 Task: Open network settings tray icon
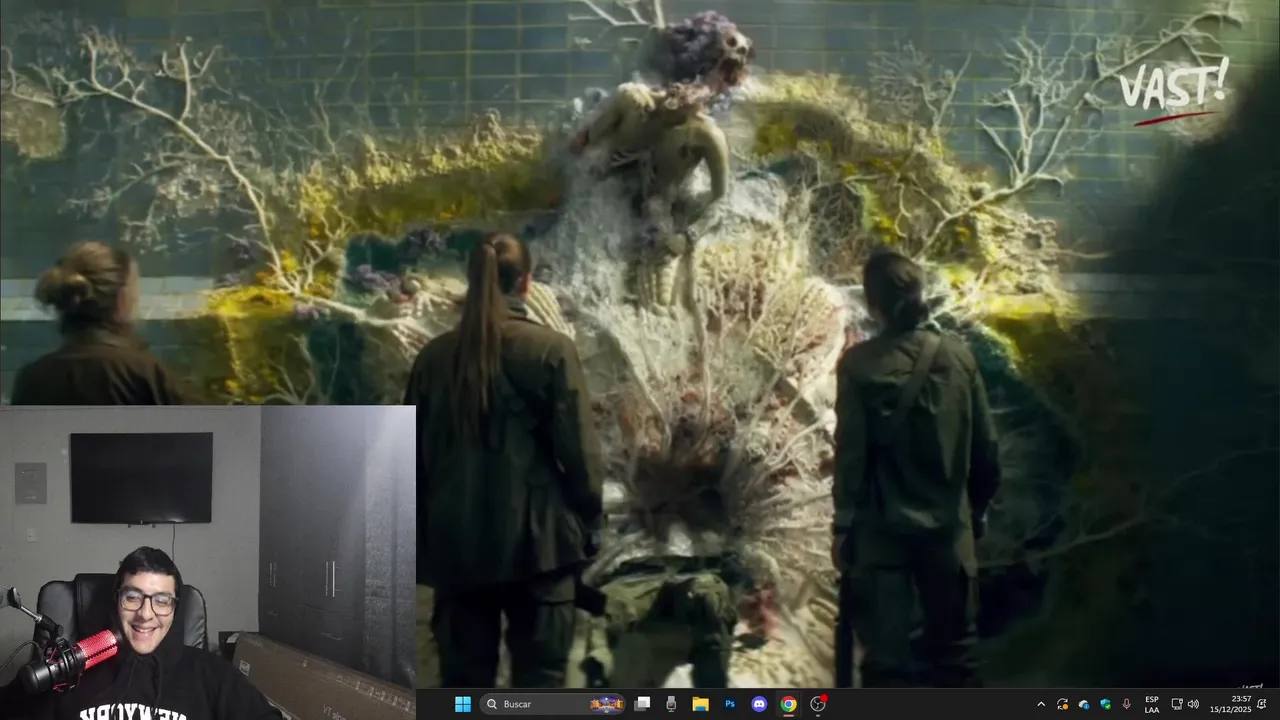(1177, 704)
